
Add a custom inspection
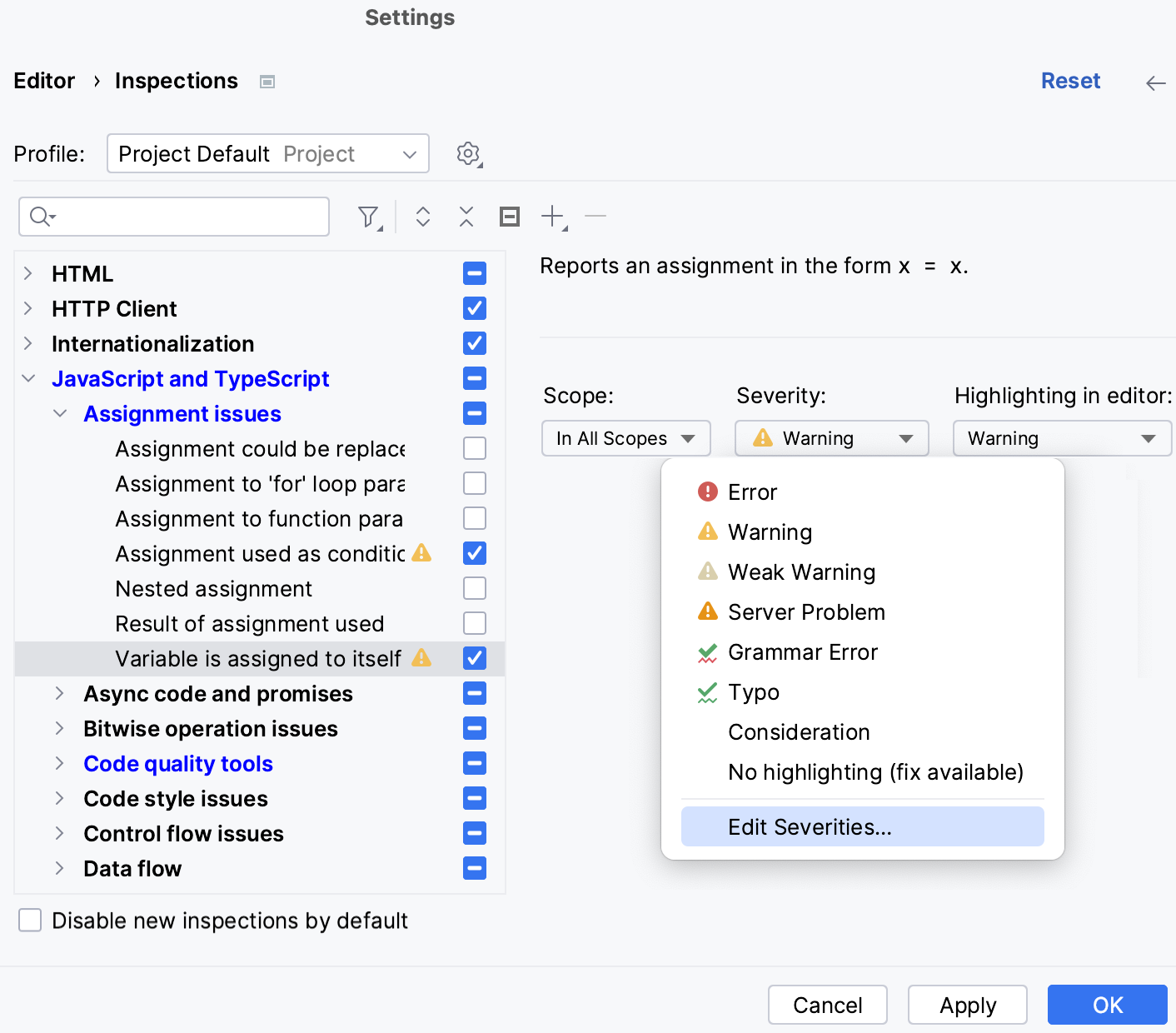[x=551, y=216]
